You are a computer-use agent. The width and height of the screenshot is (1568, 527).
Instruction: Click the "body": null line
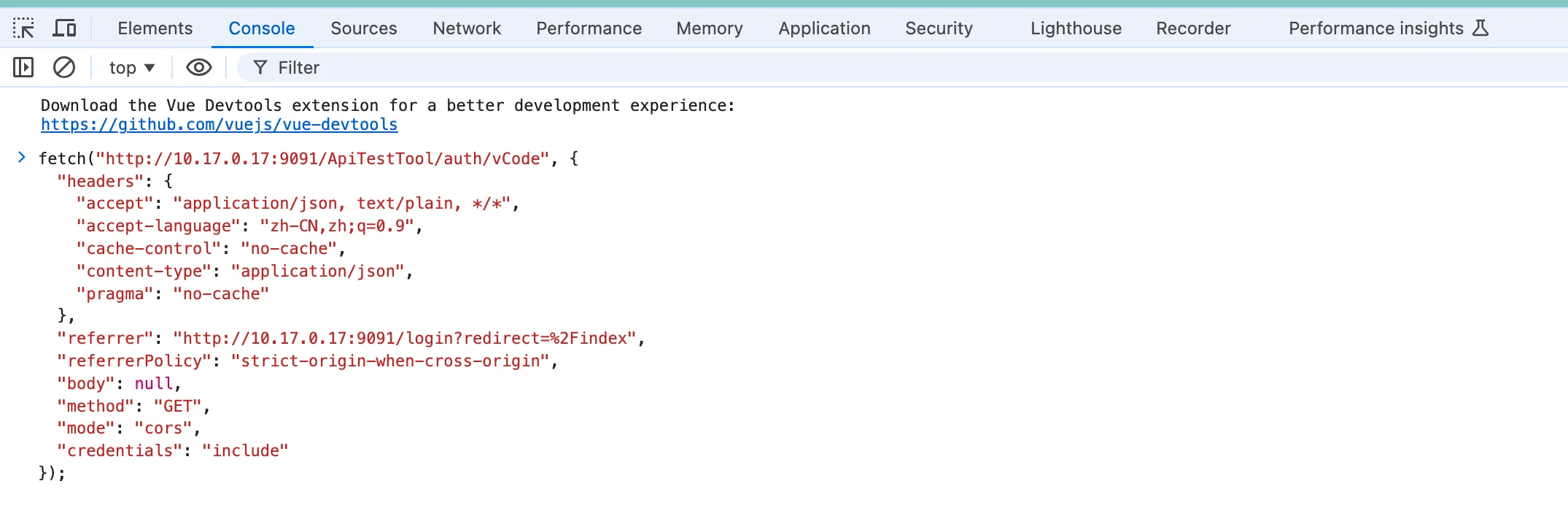point(119,384)
